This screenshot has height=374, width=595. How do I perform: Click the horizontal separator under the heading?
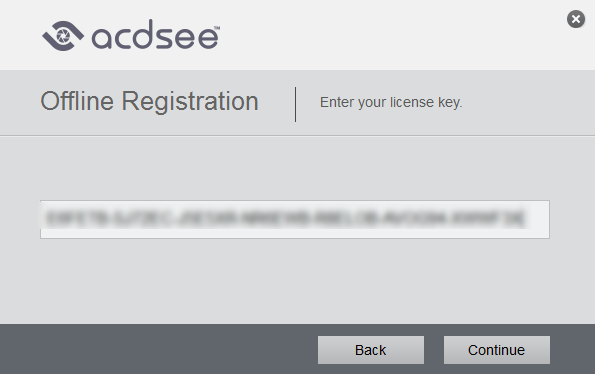[x=298, y=135]
